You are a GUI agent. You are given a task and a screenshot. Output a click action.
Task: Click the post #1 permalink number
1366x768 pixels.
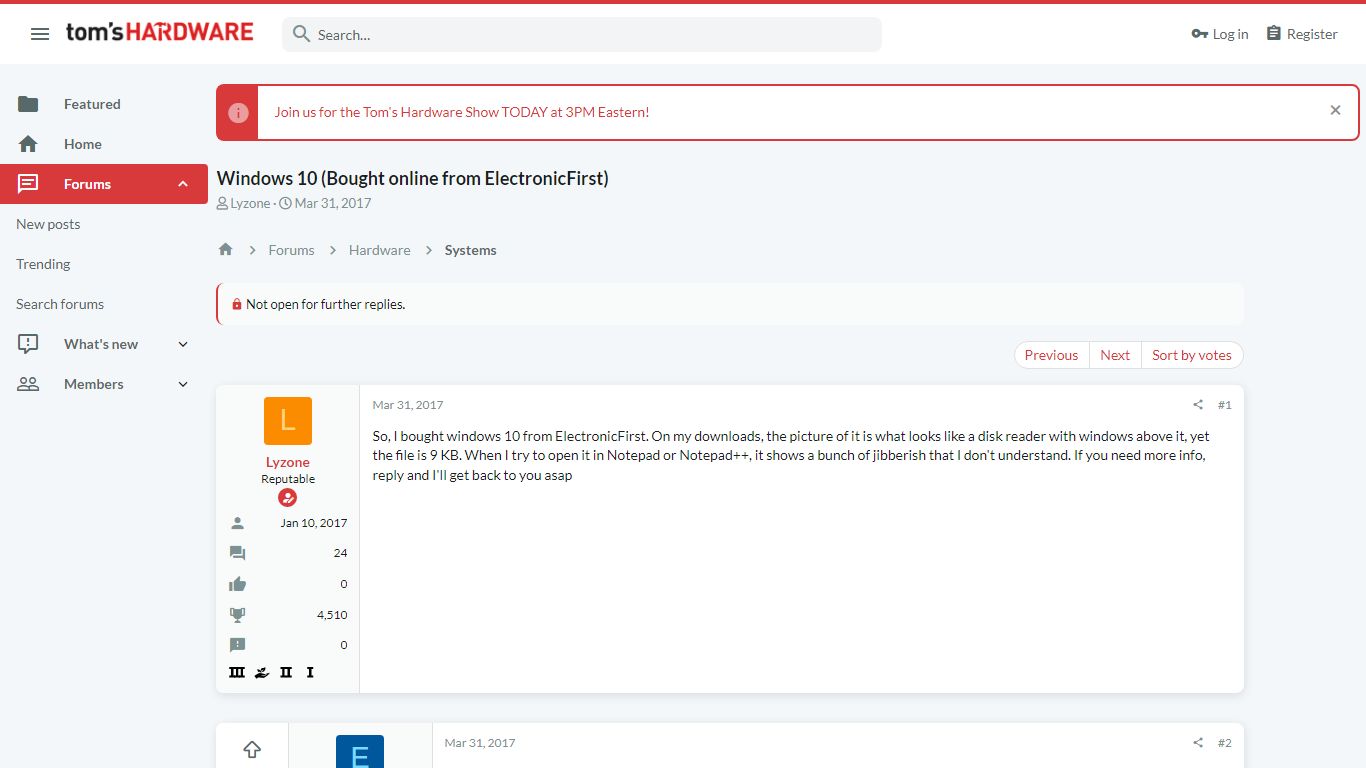1225,405
